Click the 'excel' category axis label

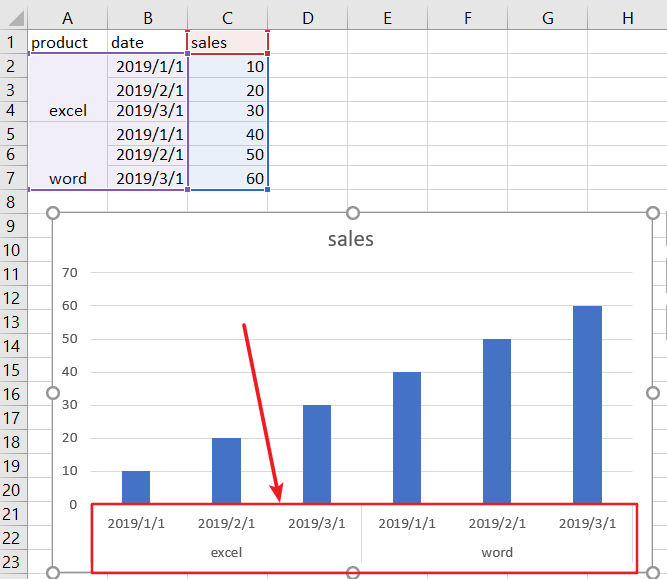tap(226, 552)
